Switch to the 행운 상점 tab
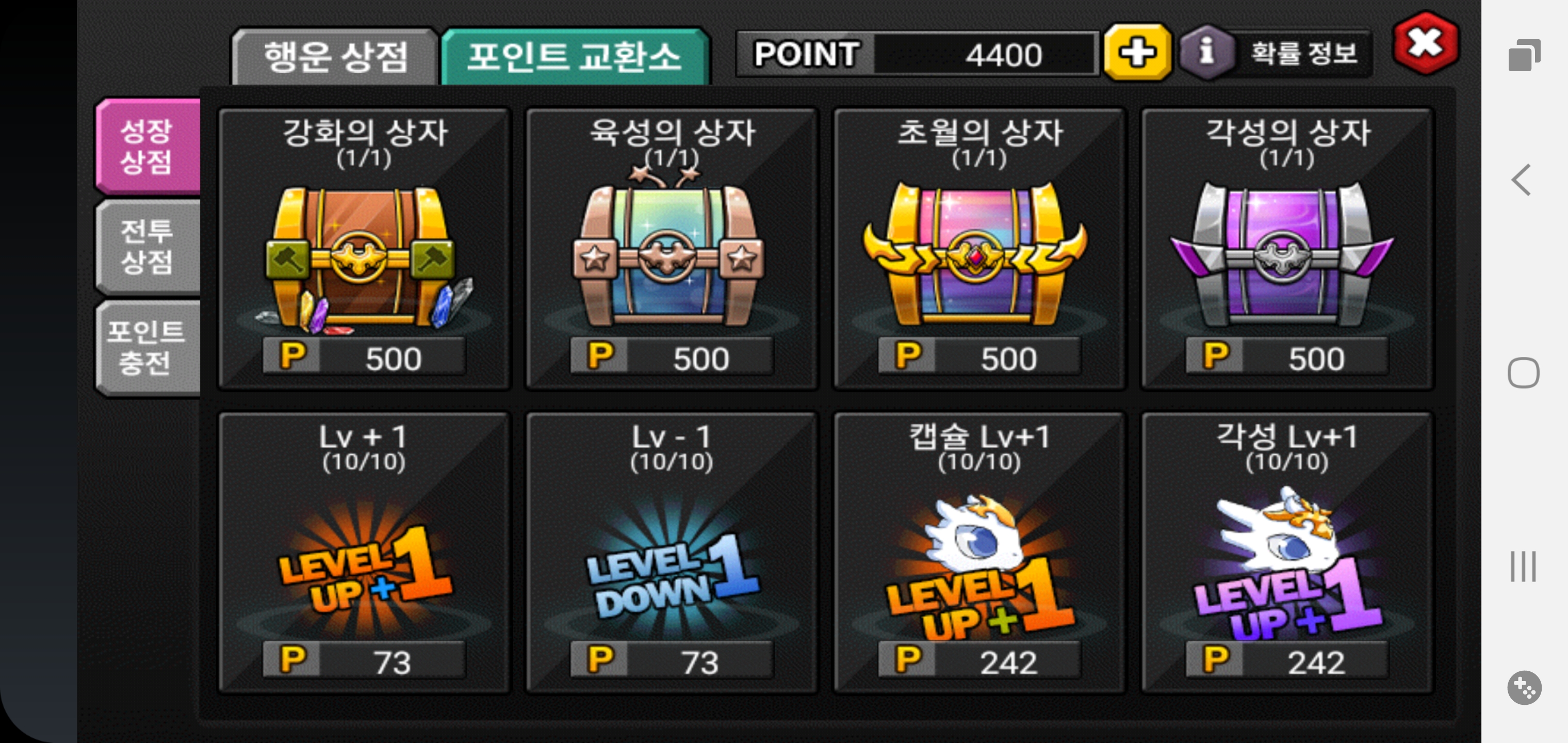1568x743 pixels. [x=335, y=57]
